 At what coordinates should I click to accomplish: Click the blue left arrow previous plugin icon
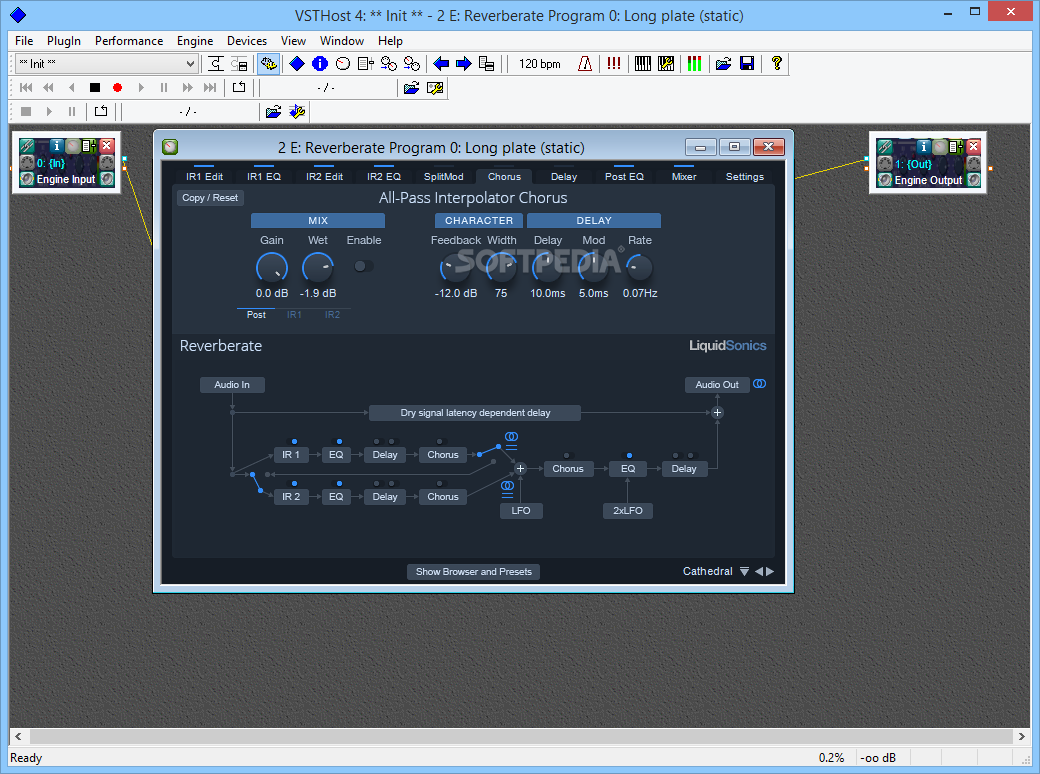pos(441,64)
